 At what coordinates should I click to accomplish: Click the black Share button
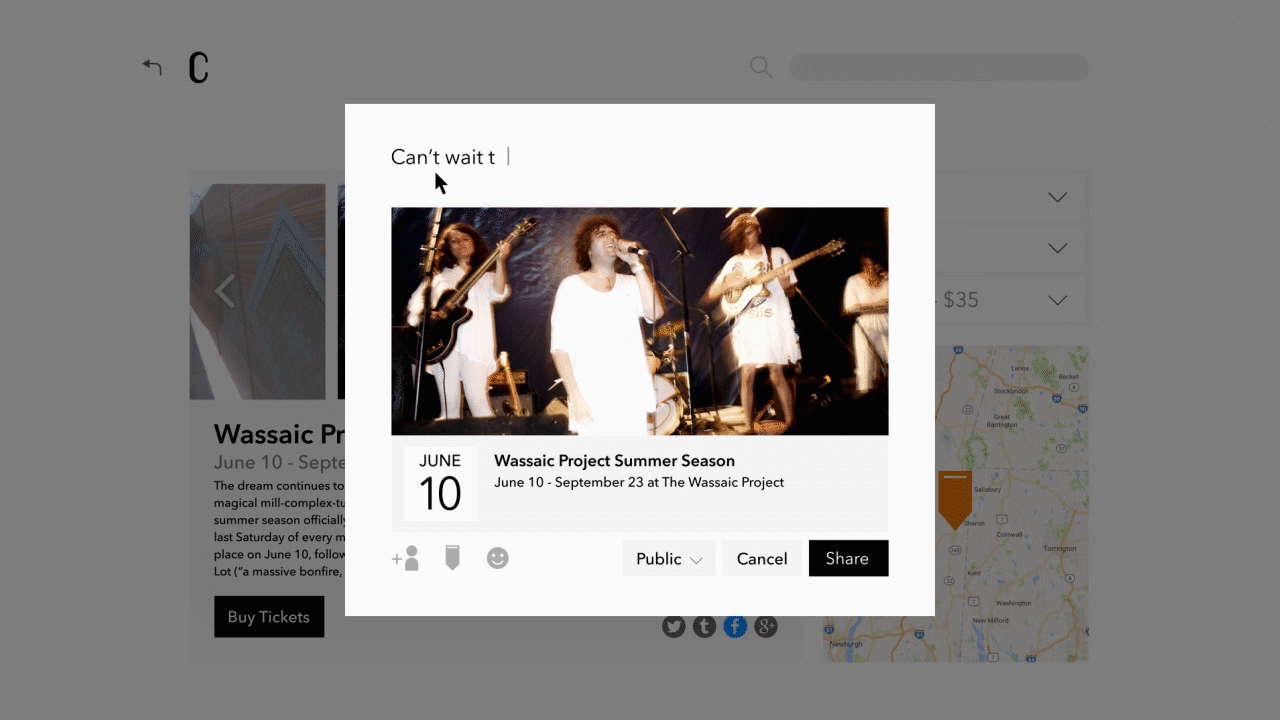[848, 559]
